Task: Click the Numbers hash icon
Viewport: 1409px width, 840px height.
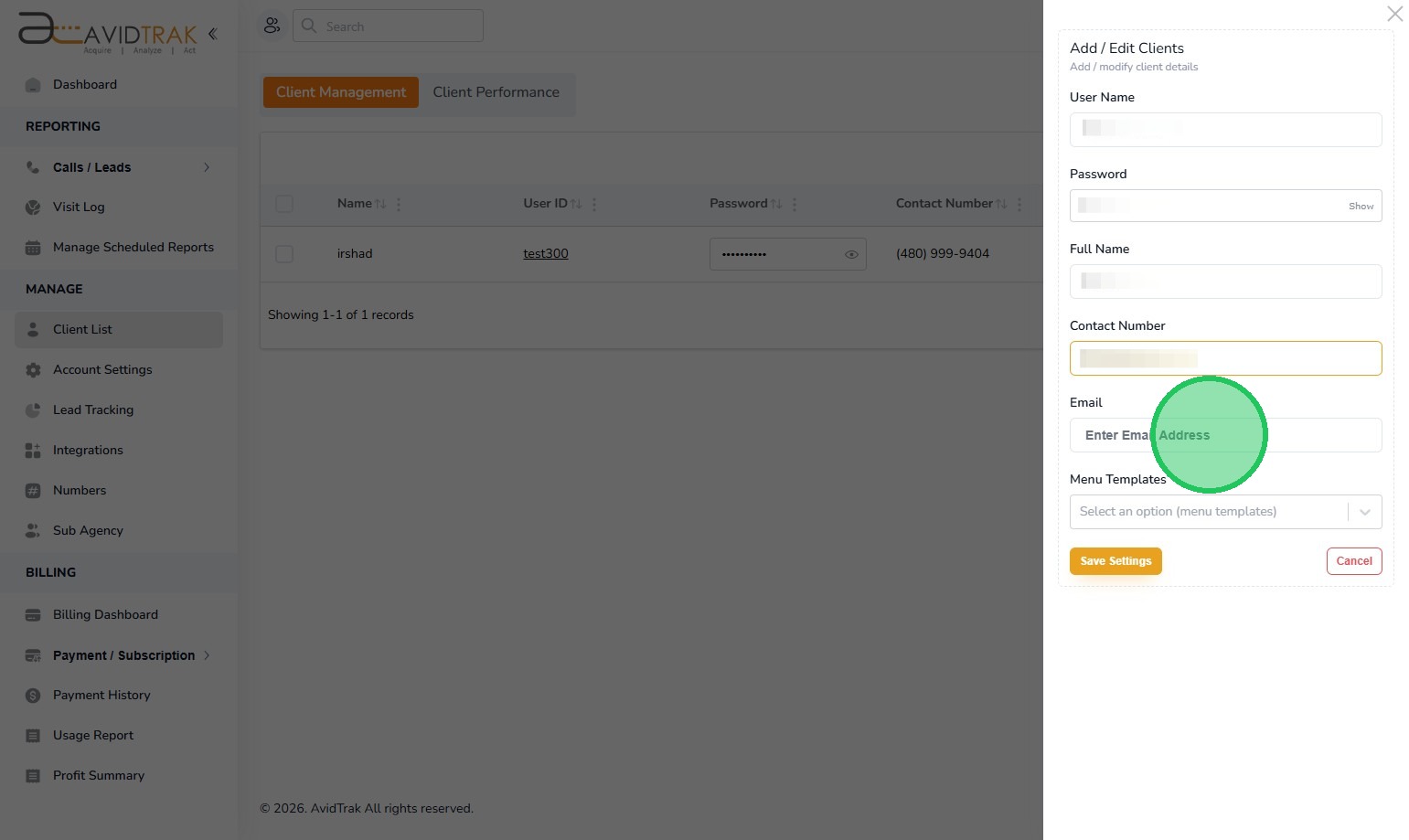Action: pos(33,491)
